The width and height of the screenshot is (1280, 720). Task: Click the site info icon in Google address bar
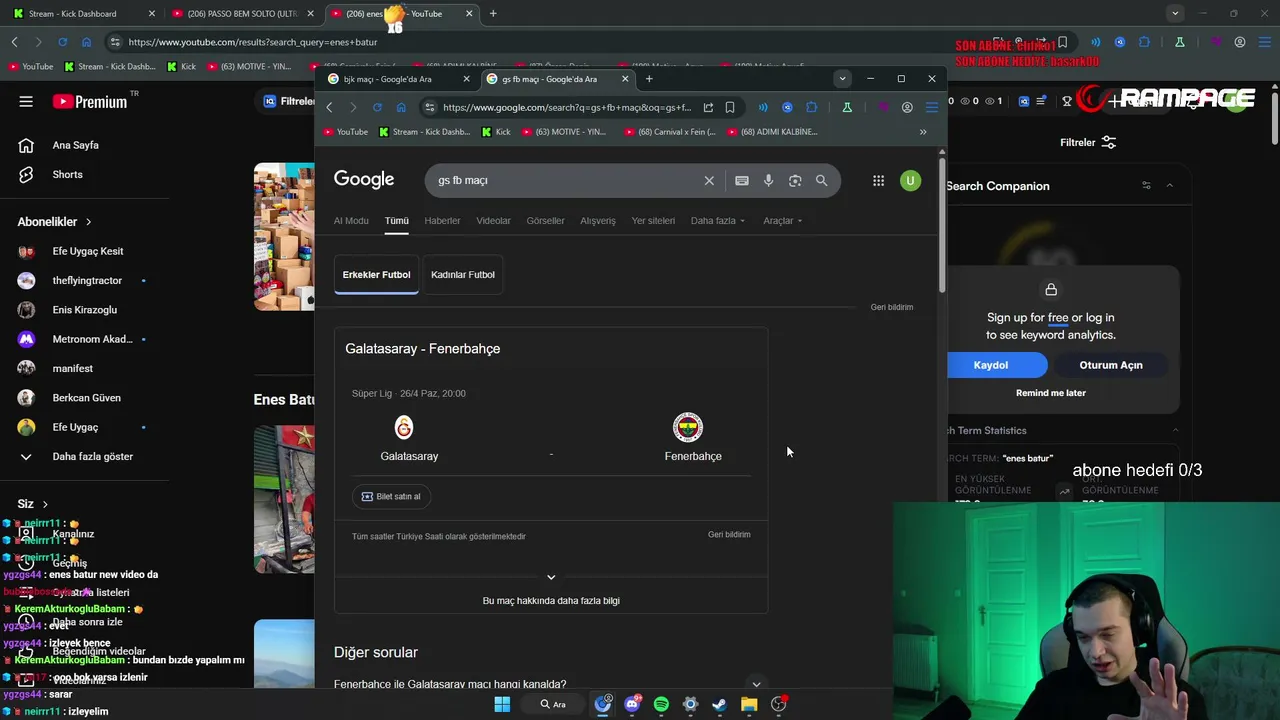429,107
